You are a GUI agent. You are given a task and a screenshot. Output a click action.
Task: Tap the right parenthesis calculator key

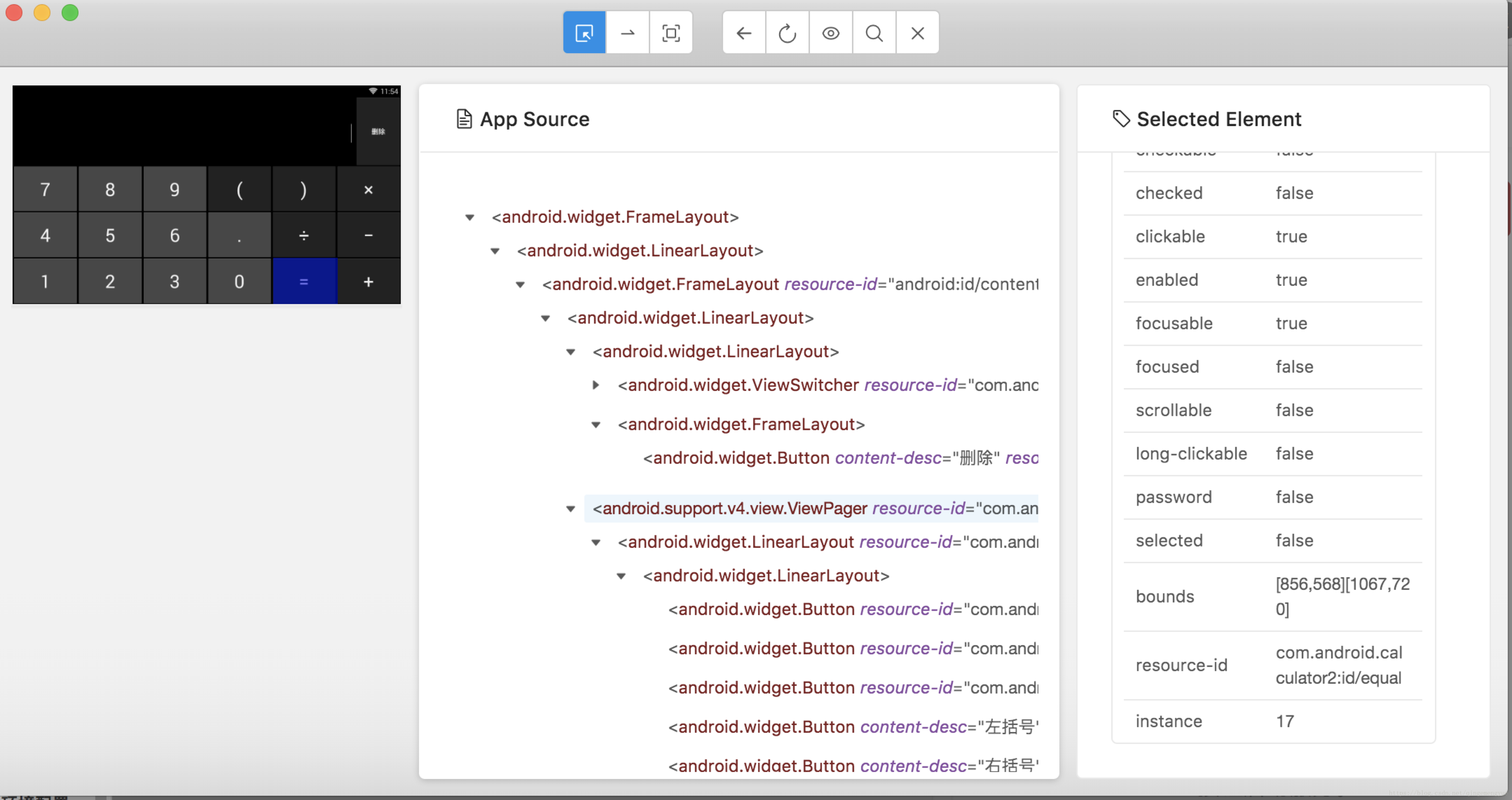click(x=303, y=189)
